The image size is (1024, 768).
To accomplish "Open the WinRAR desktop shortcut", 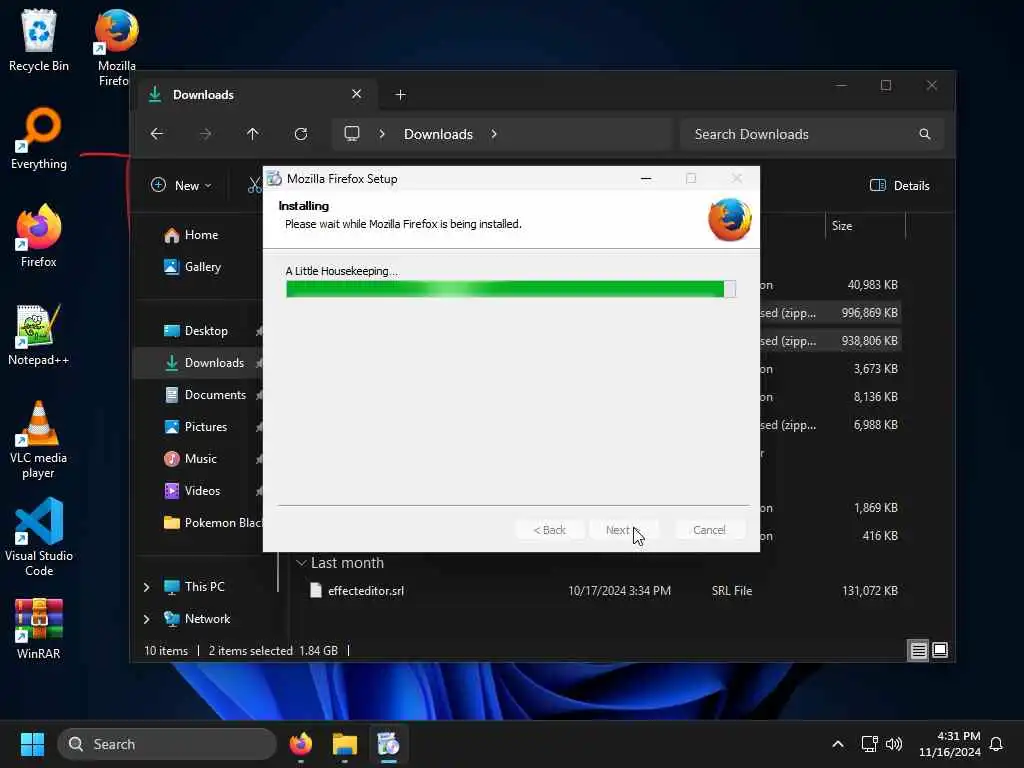I will pyautogui.click(x=39, y=628).
